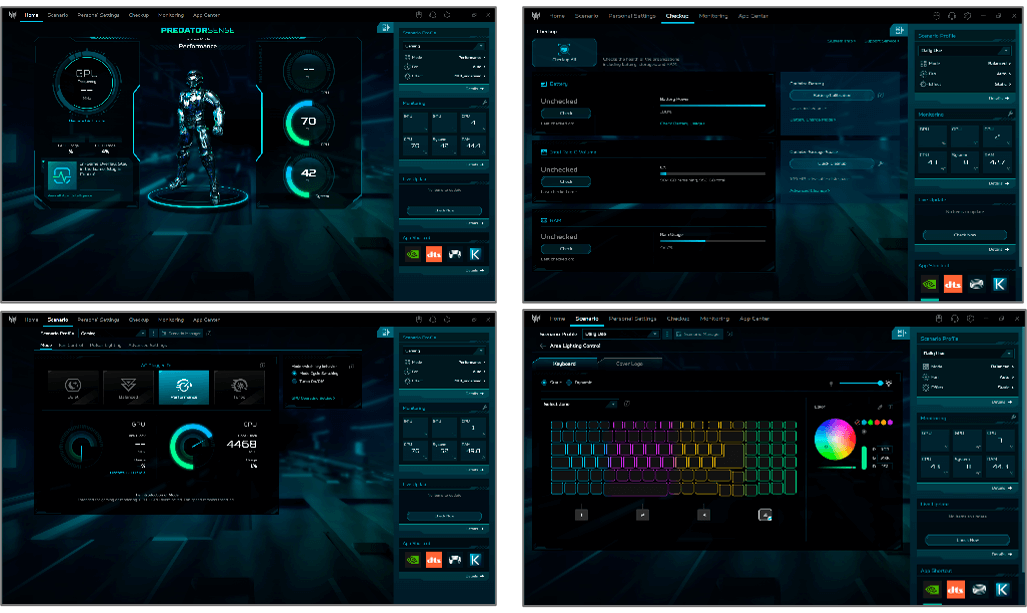Image resolution: width=1027 pixels, height=613 pixels.
Task: Select second mode-switch radio option in Scenario window
Action: [x=295, y=381]
